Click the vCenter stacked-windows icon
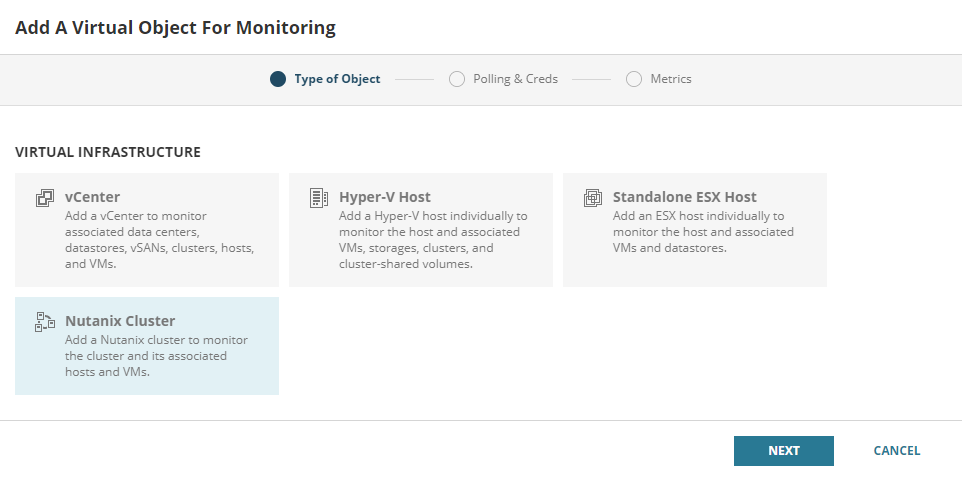Screen dimensions: 962x482 (45, 197)
